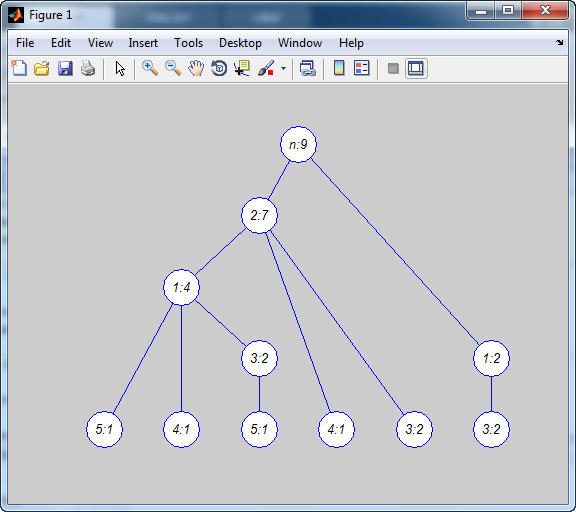Save the figure using the floppy icon
This screenshot has height=512, width=576.
65,68
